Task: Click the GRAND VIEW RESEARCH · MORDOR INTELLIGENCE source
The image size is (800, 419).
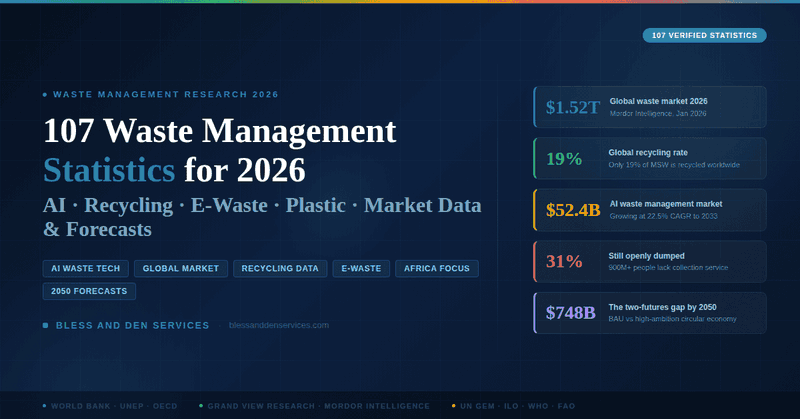Action: (318, 406)
